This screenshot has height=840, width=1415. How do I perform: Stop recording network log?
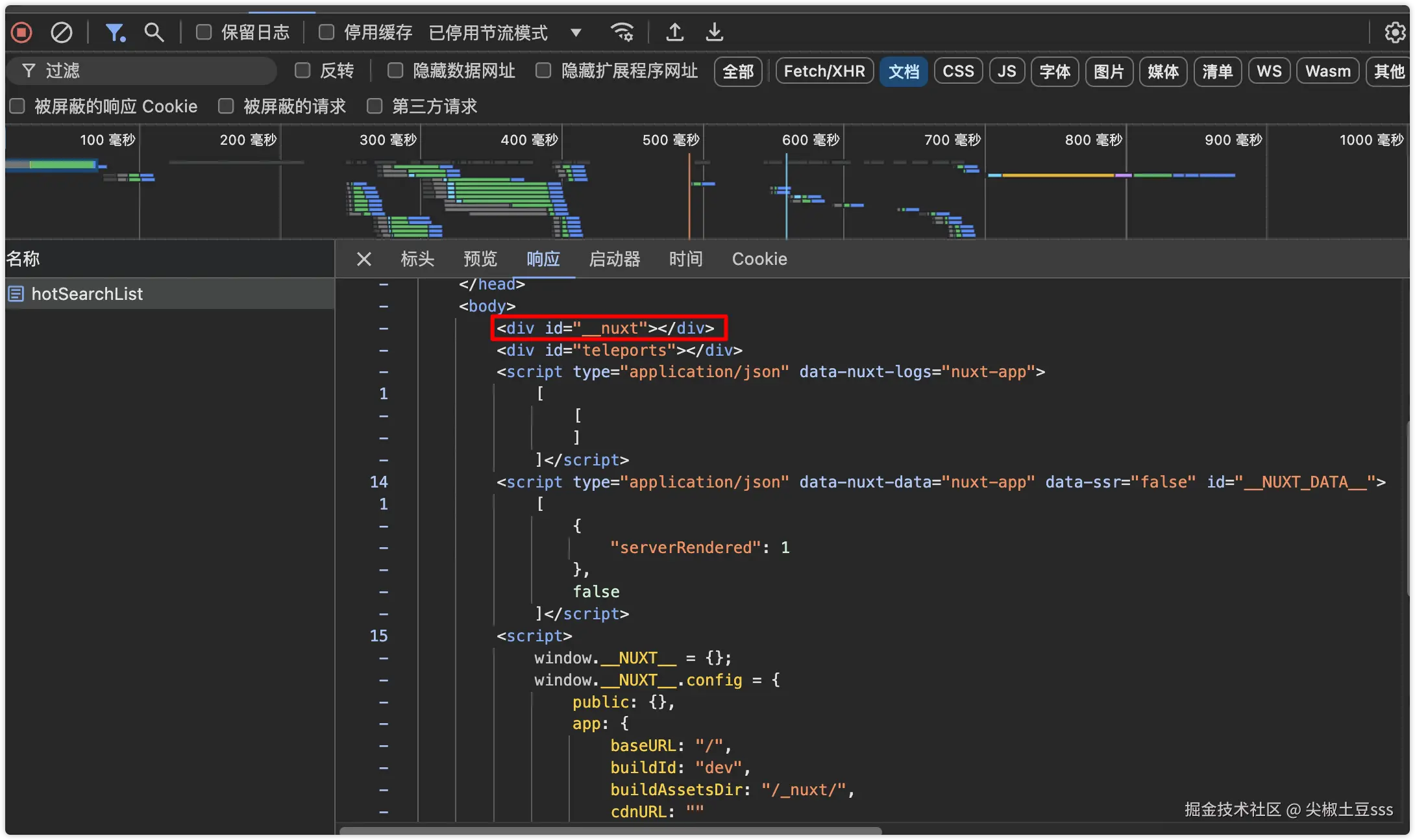coord(21,32)
